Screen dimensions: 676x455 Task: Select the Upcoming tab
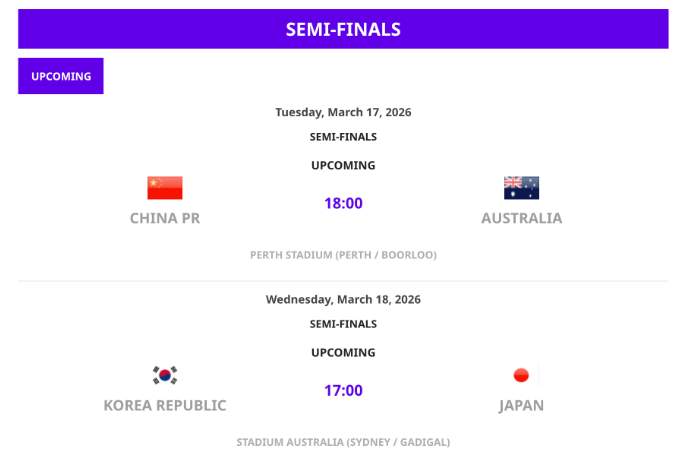tap(61, 76)
